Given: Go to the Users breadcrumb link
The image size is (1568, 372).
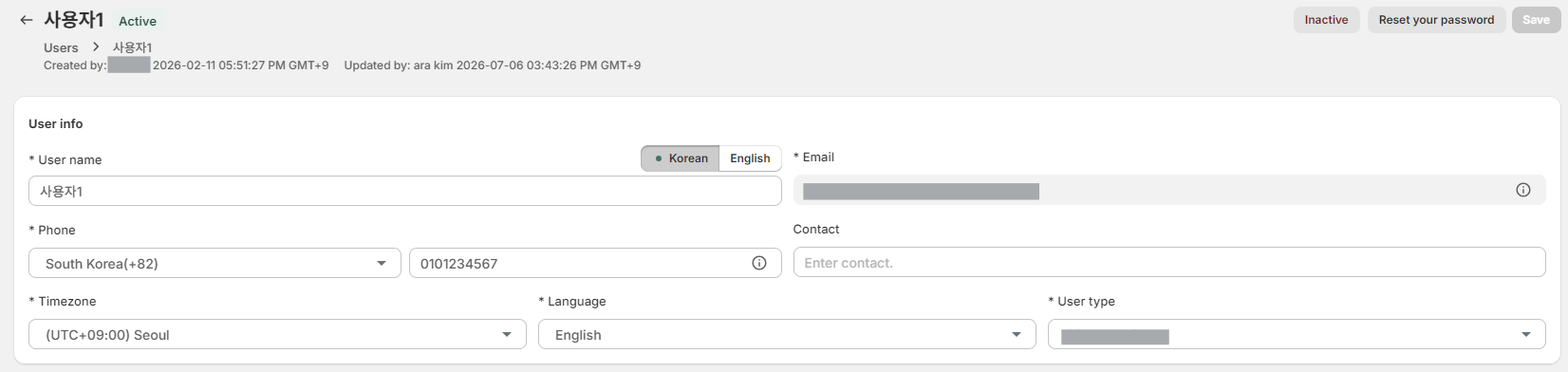Looking at the screenshot, I should pyautogui.click(x=61, y=47).
